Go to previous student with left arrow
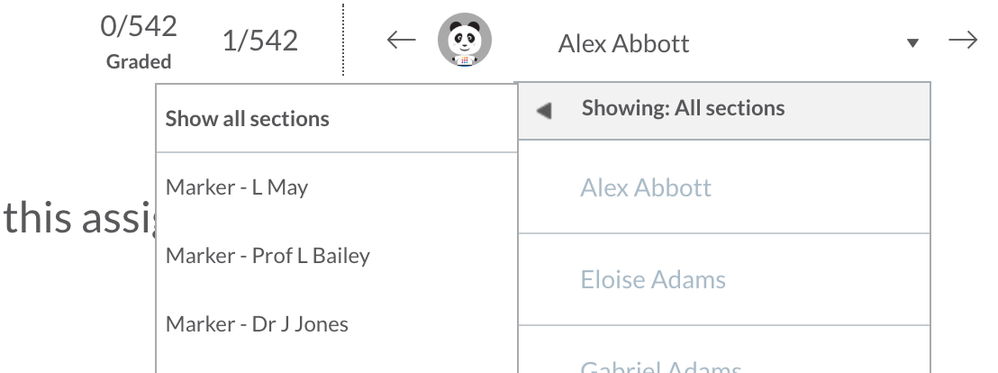This screenshot has height=373, width=998. [401, 40]
